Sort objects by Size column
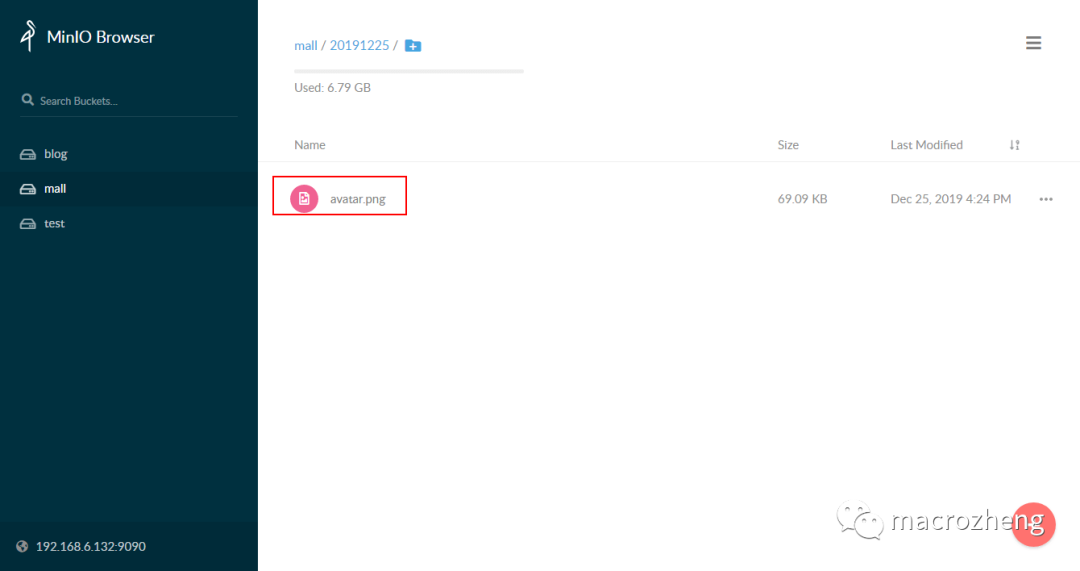 (x=788, y=145)
